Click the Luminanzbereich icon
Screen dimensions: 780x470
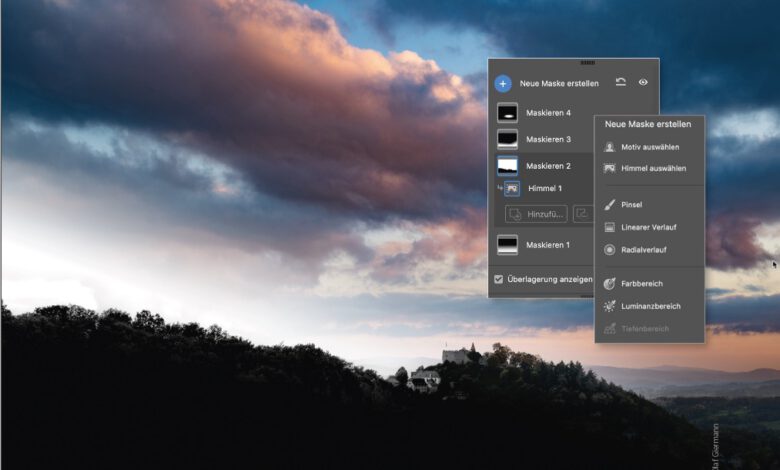coord(609,306)
